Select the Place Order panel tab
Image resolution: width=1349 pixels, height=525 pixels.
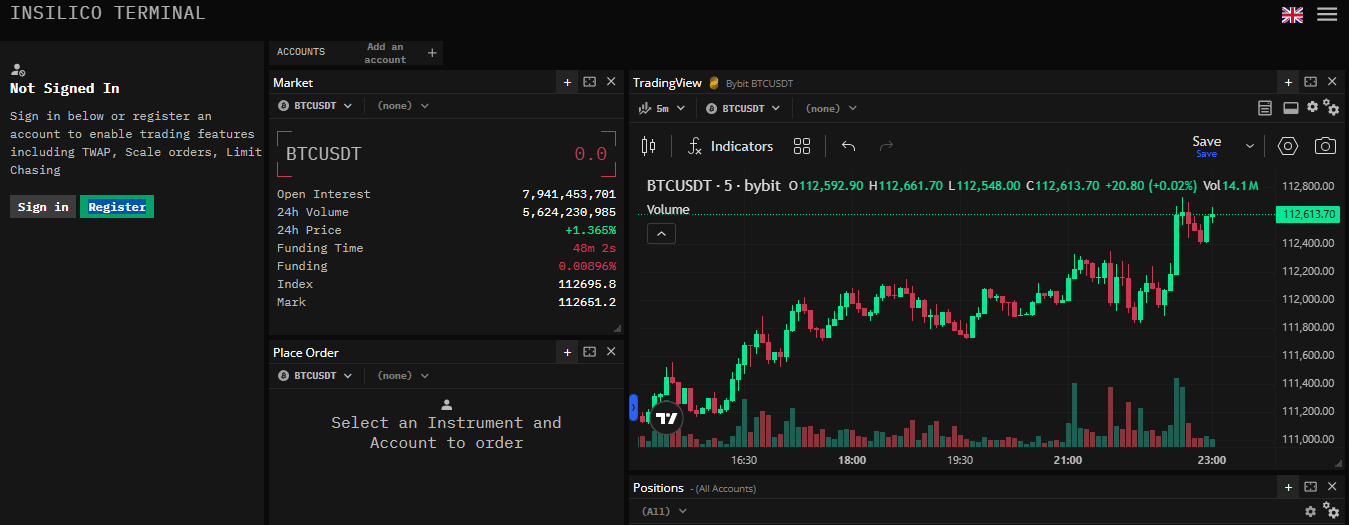(306, 353)
